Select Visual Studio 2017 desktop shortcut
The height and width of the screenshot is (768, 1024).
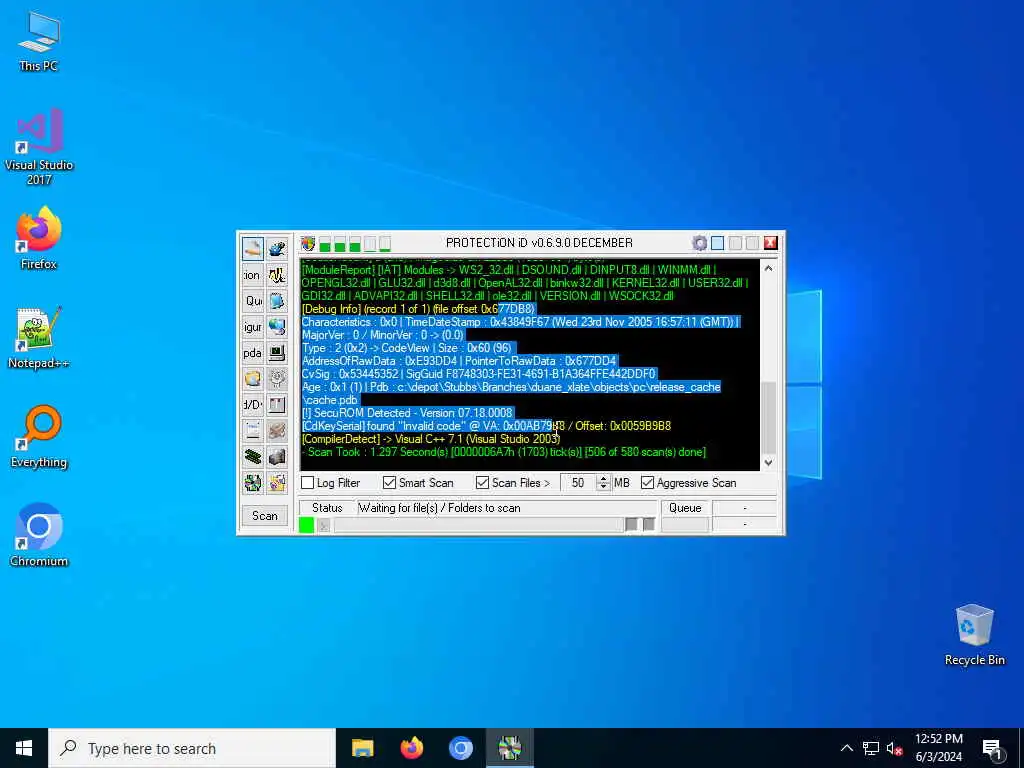coord(39,146)
